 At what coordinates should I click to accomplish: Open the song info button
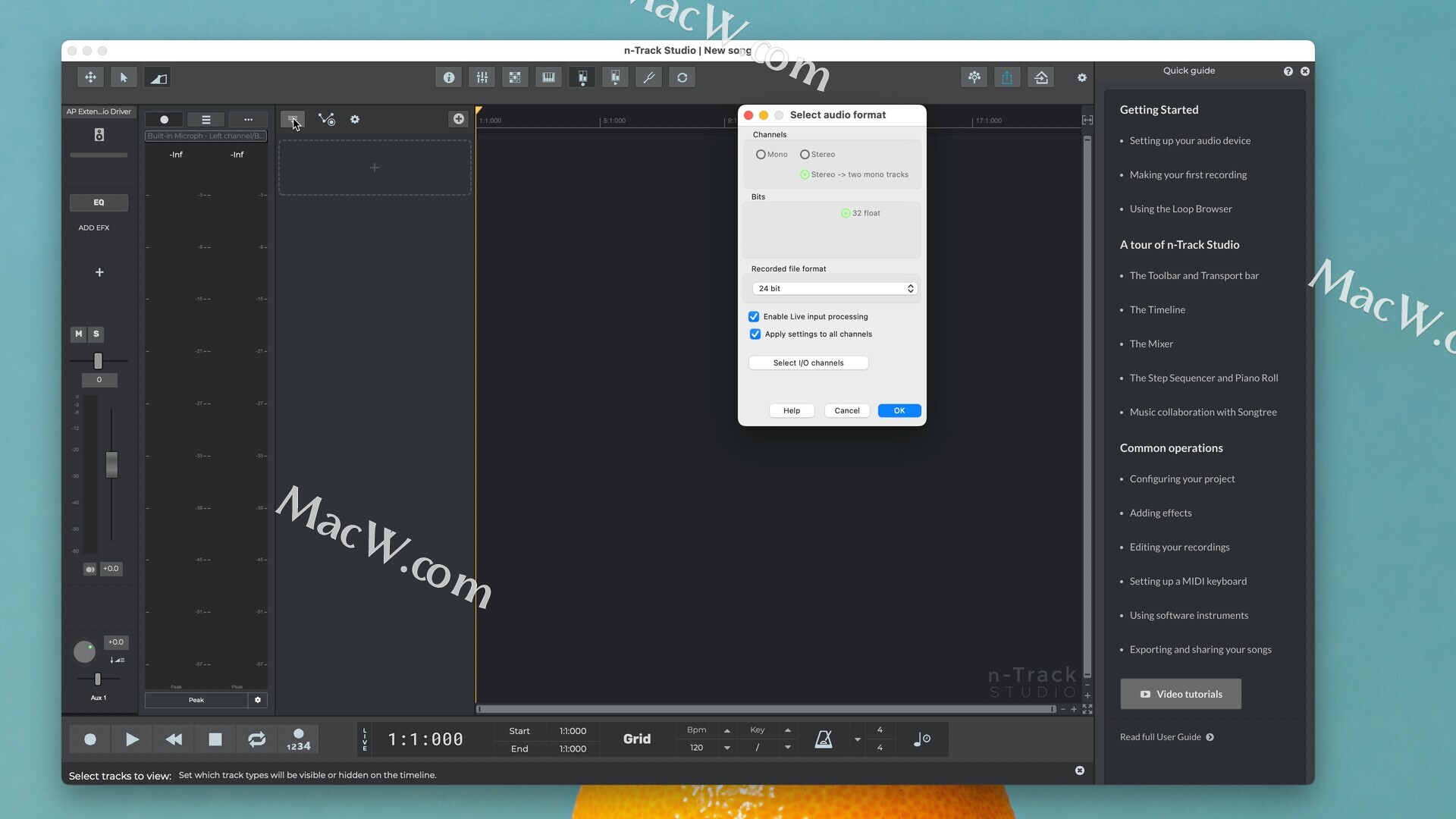[x=449, y=77]
